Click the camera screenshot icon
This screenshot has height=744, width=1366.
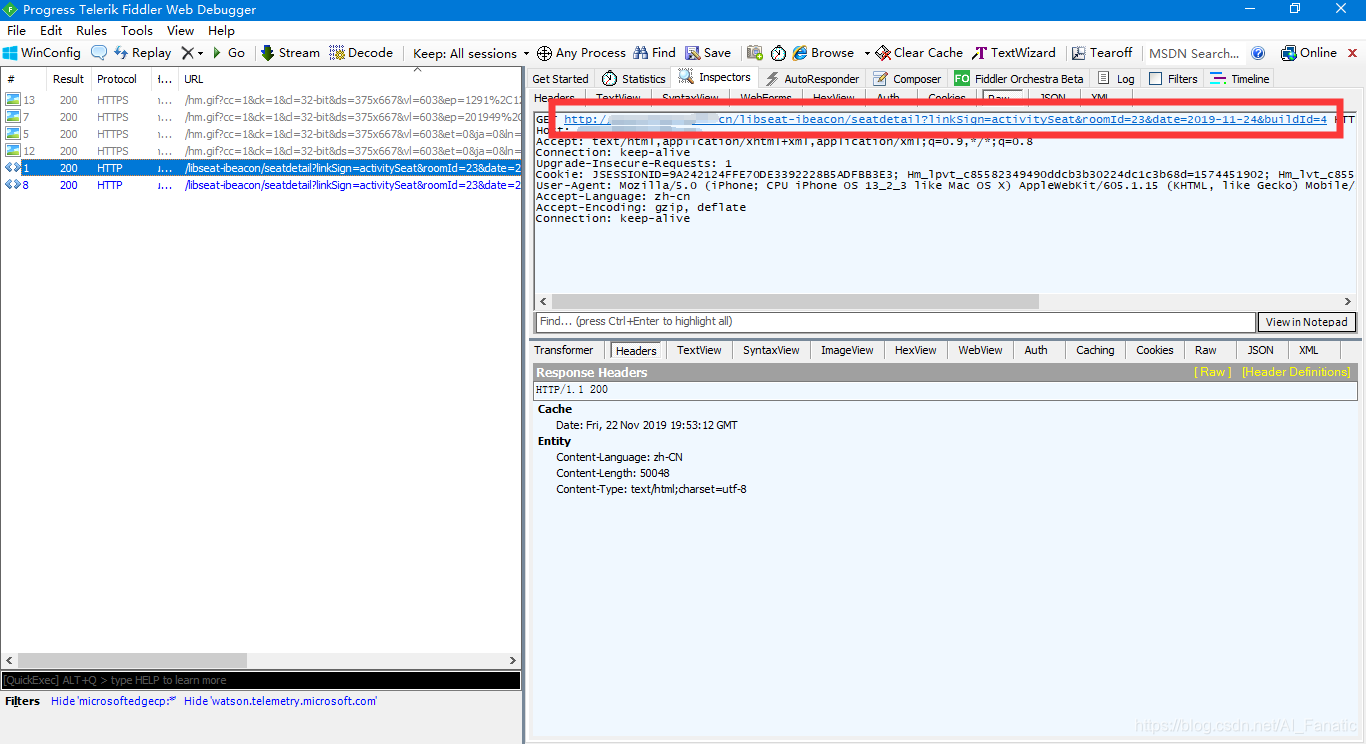click(x=754, y=53)
